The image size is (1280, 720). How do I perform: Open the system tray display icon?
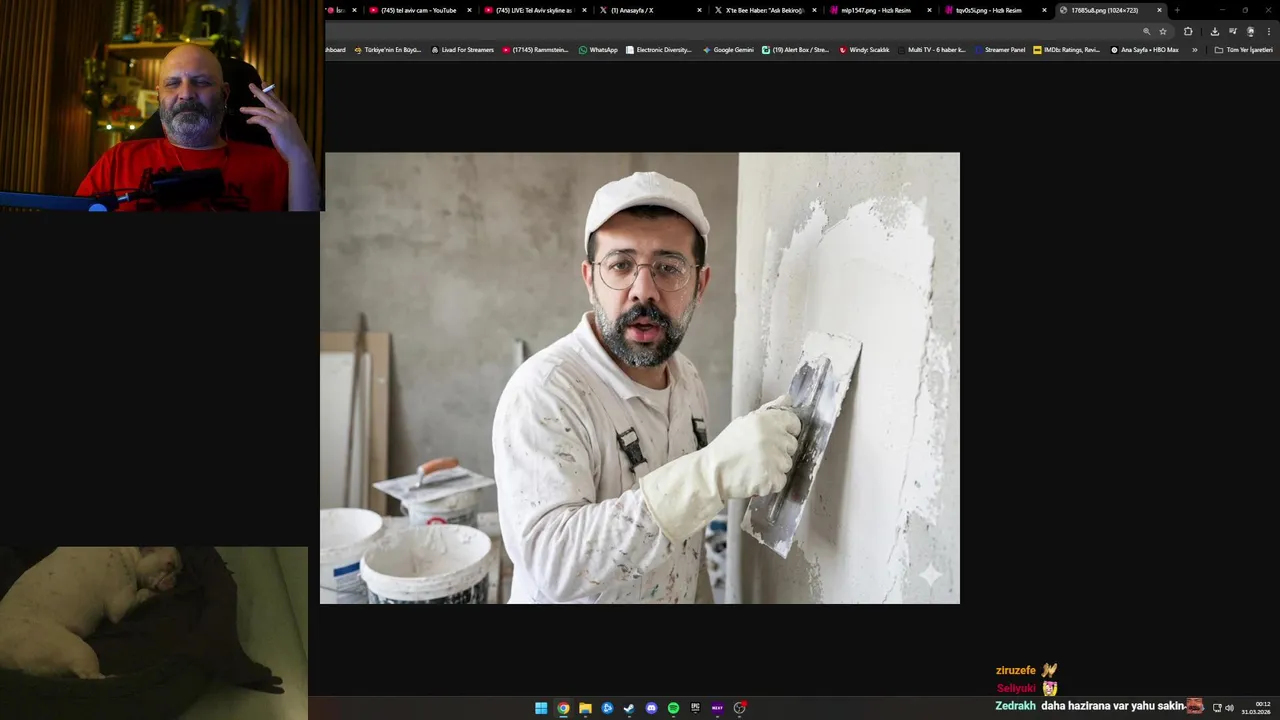1217,708
